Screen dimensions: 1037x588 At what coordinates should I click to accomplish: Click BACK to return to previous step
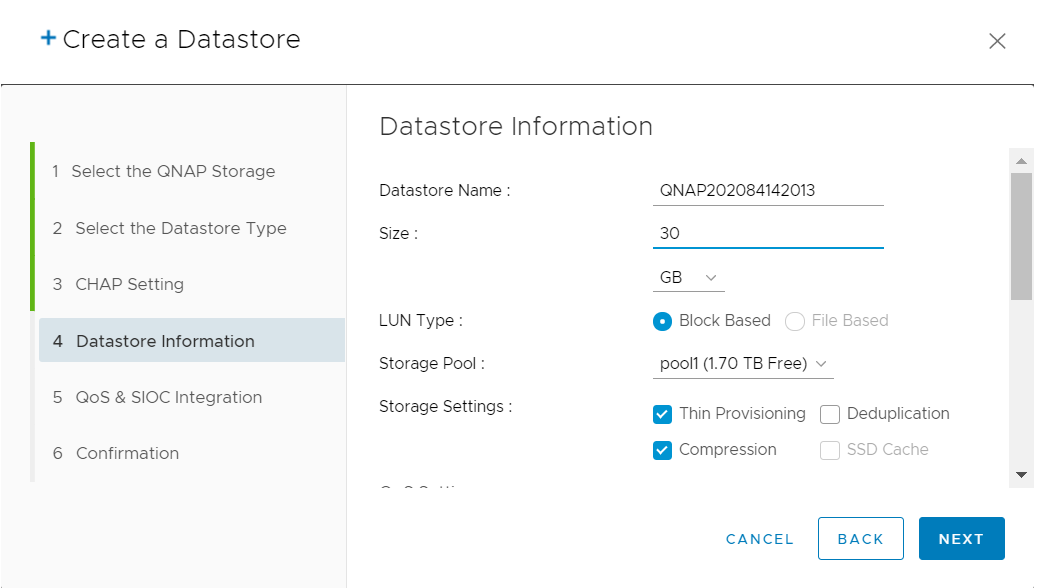(x=861, y=538)
